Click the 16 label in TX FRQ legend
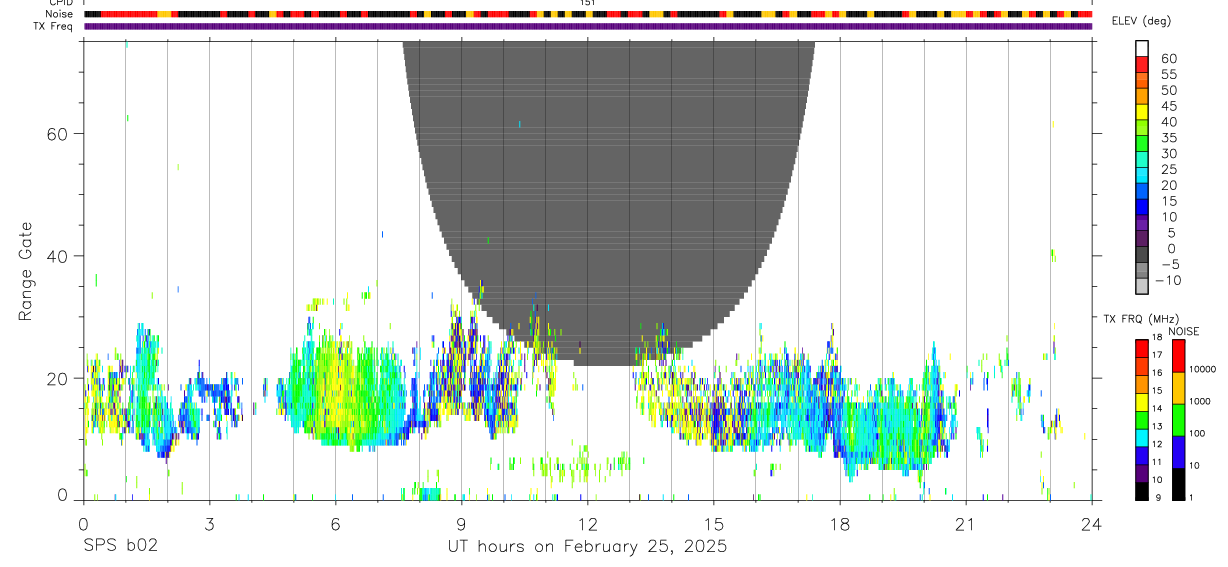This screenshot has height=567, width=1228. coord(1157,373)
